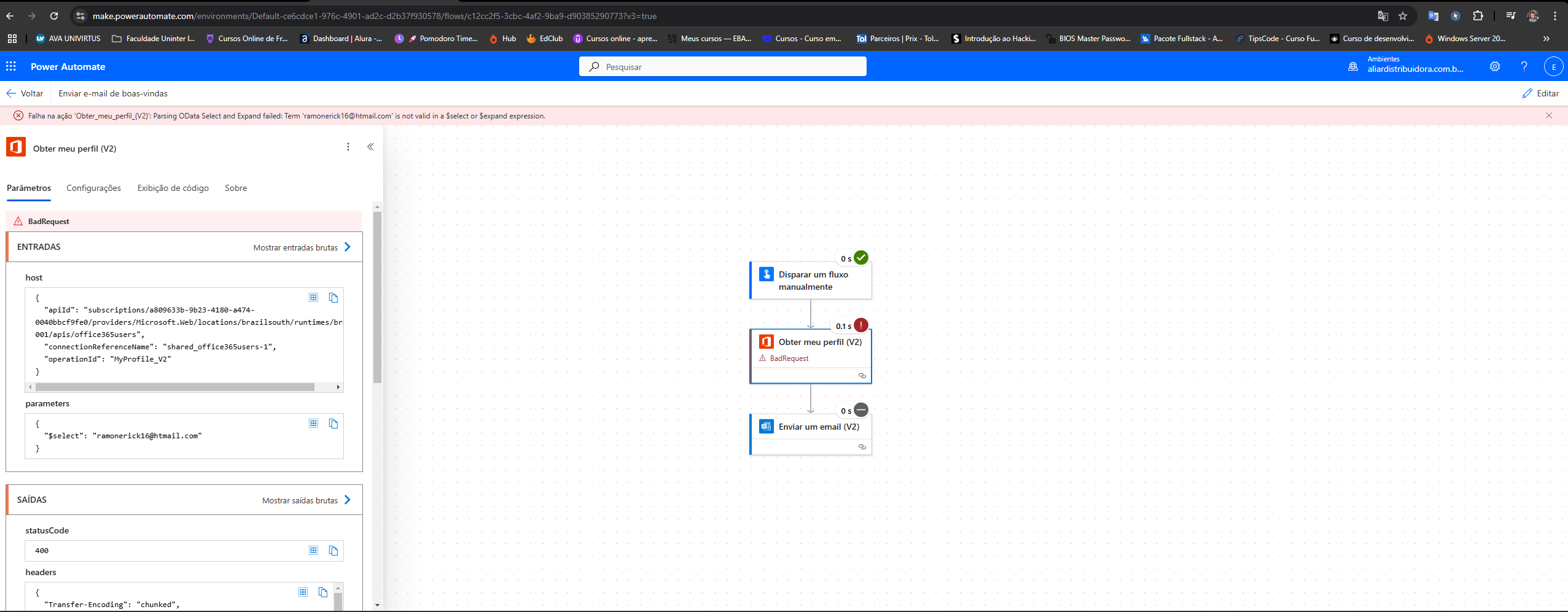The width and height of the screenshot is (1568, 612).
Task: Click the red error badge on Obter meu perfil
Action: click(861, 325)
